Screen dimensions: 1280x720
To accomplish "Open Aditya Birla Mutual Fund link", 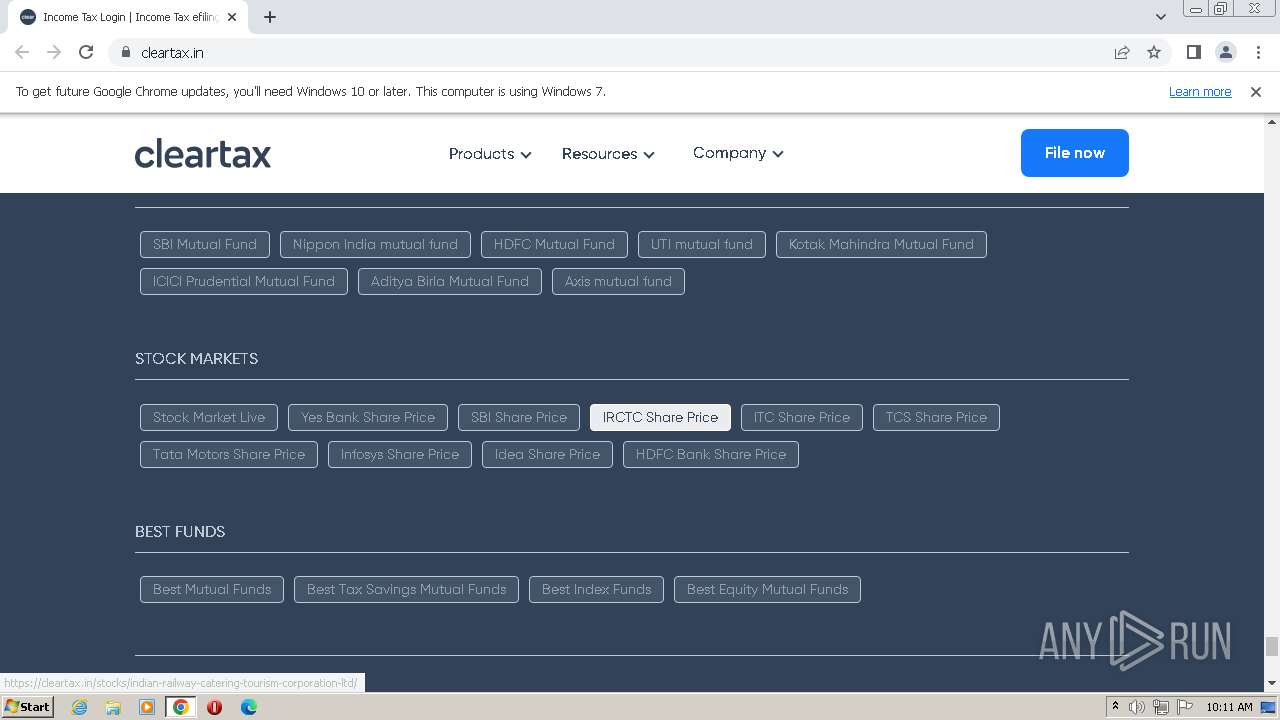I will (450, 281).
